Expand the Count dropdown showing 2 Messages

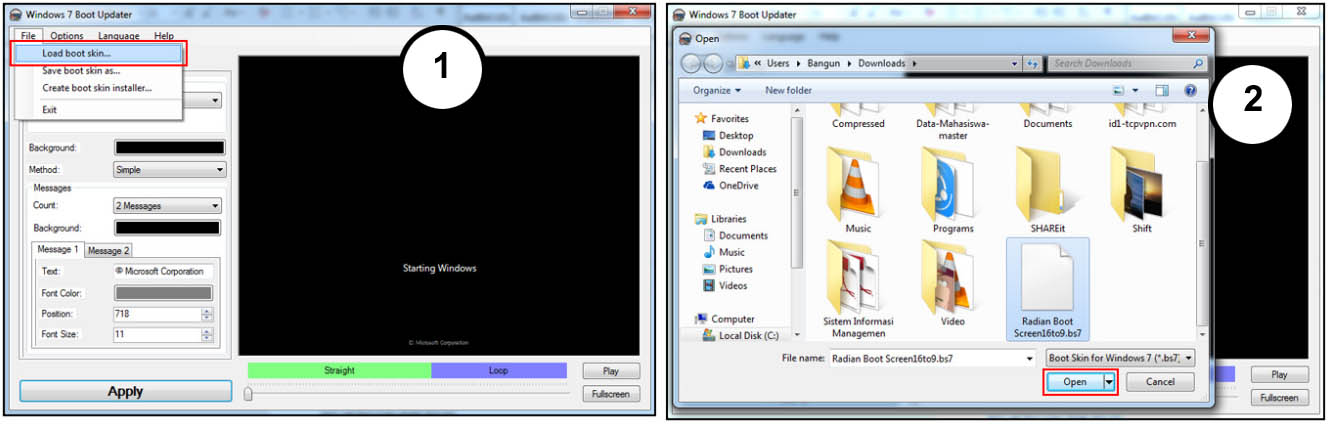click(x=215, y=206)
